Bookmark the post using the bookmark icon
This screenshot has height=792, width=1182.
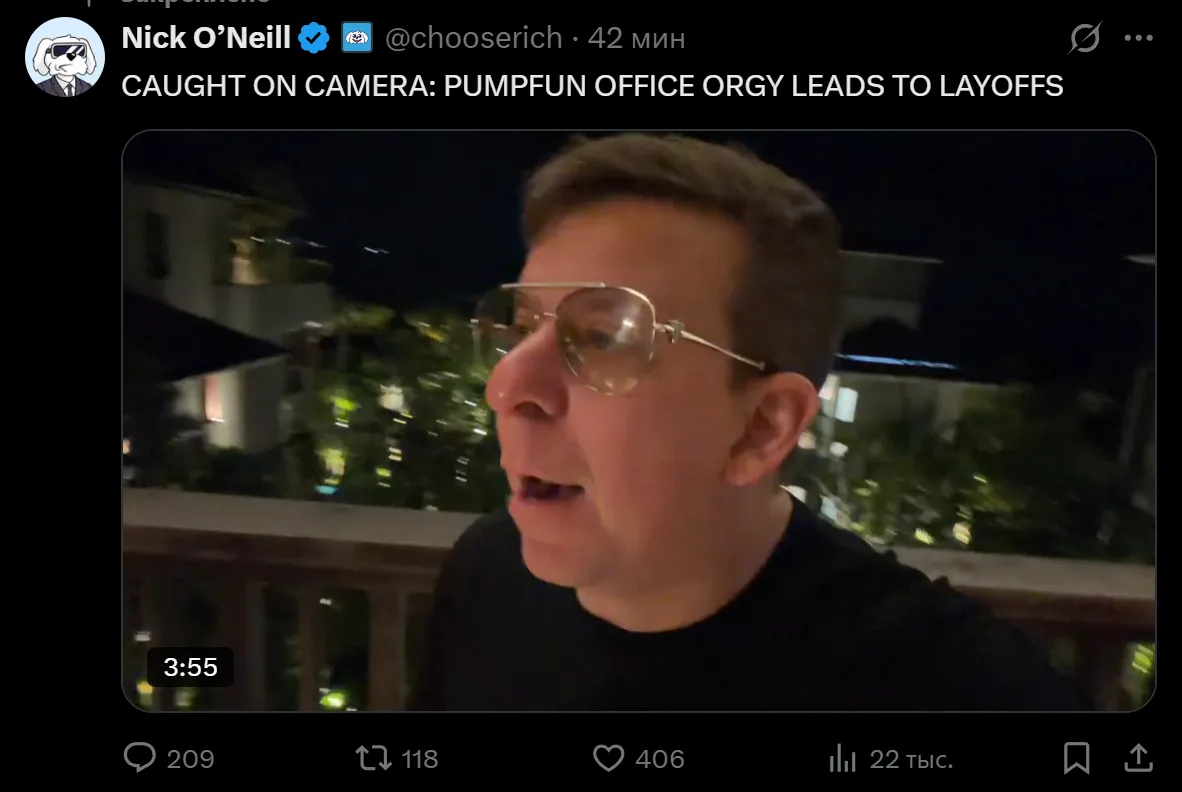[1078, 759]
